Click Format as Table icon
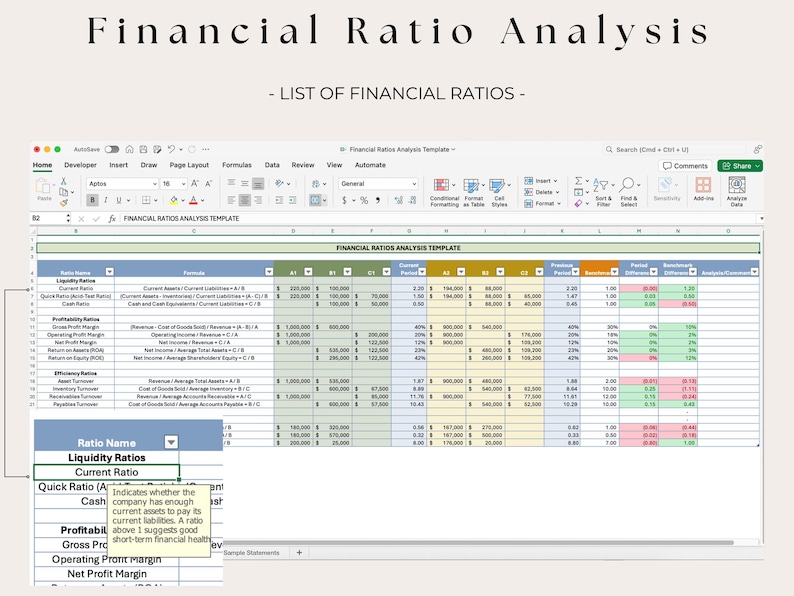The height and width of the screenshot is (596, 794). [471, 185]
